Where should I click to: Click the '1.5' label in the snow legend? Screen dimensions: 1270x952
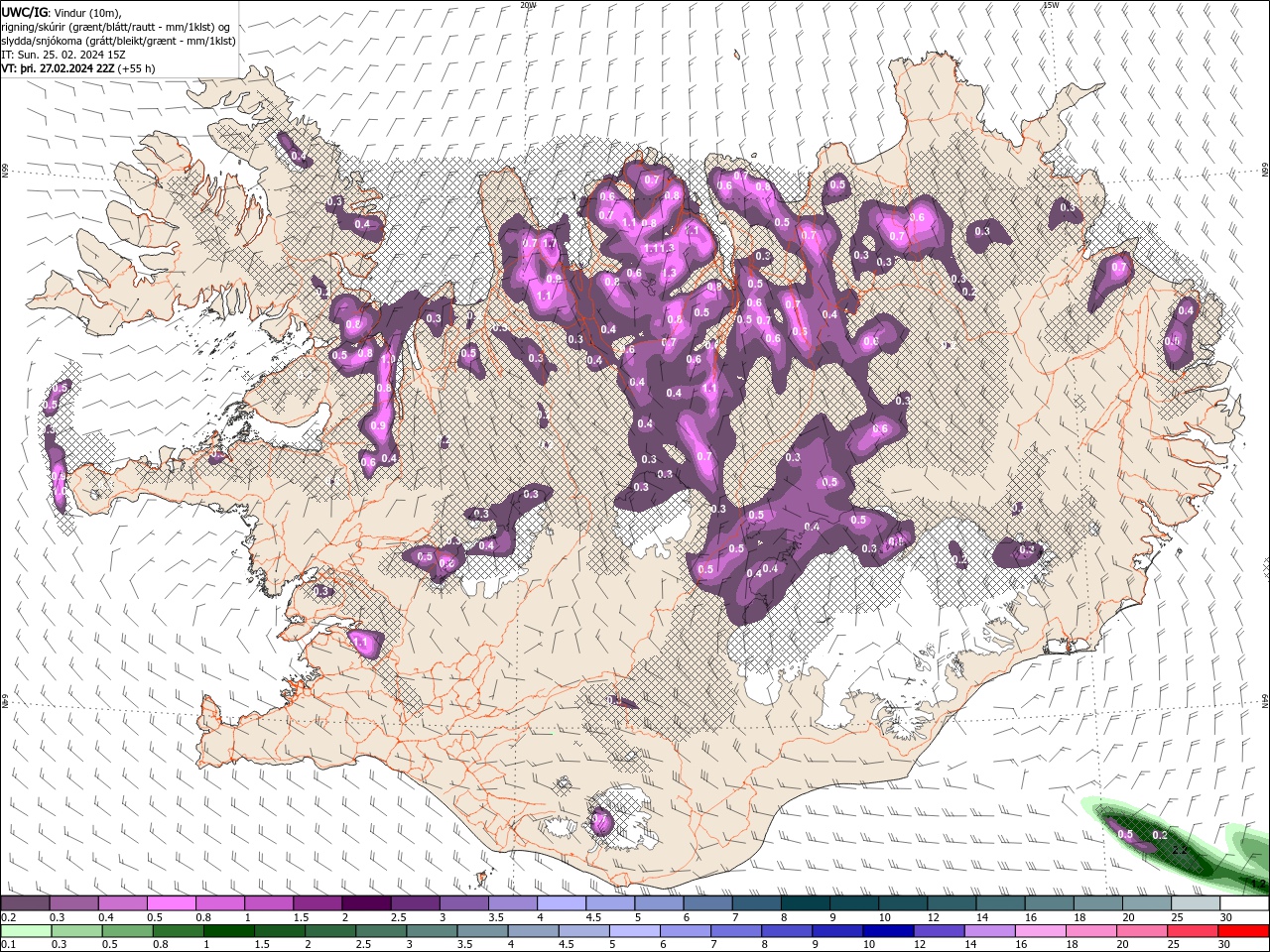pos(301,917)
